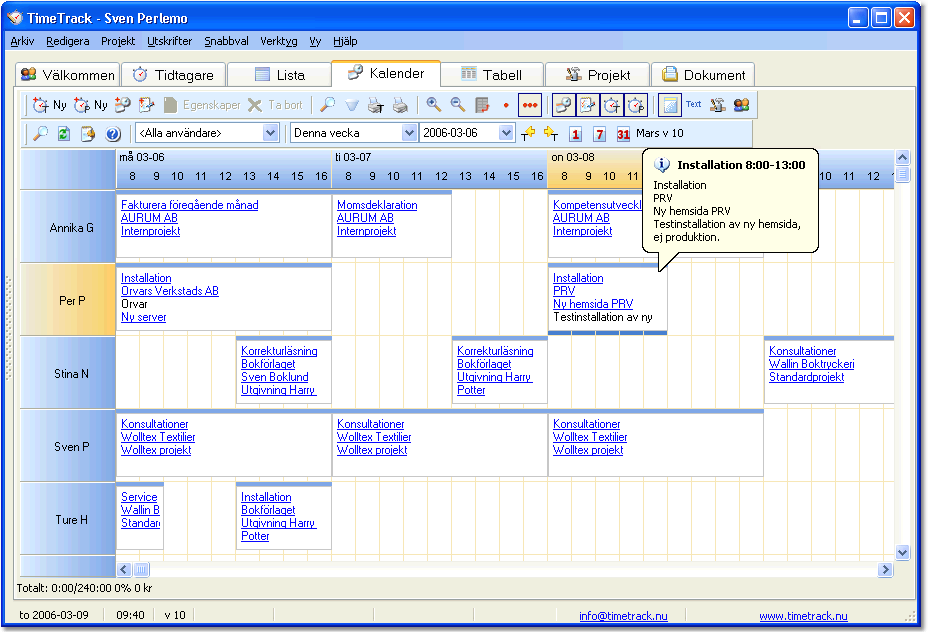928x634 pixels.
Task: Click the table icon with red arrow
Action: tap(482, 105)
